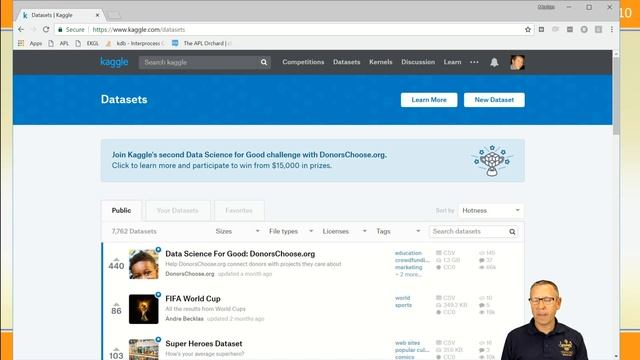Go back with the browser back arrow
Viewport: 640px width, 360px height.
pos(21,29)
